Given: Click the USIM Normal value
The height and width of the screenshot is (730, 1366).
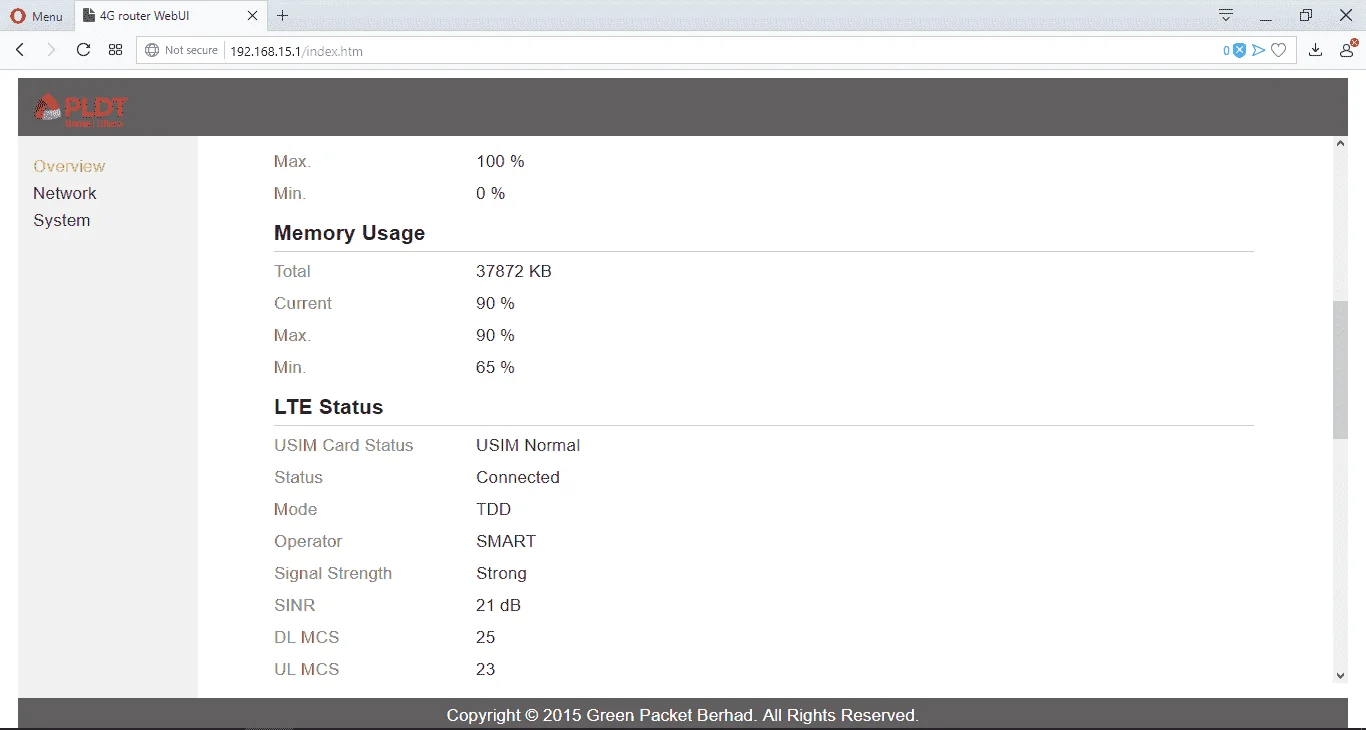Looking at the screenshot, I should [528, 445].
